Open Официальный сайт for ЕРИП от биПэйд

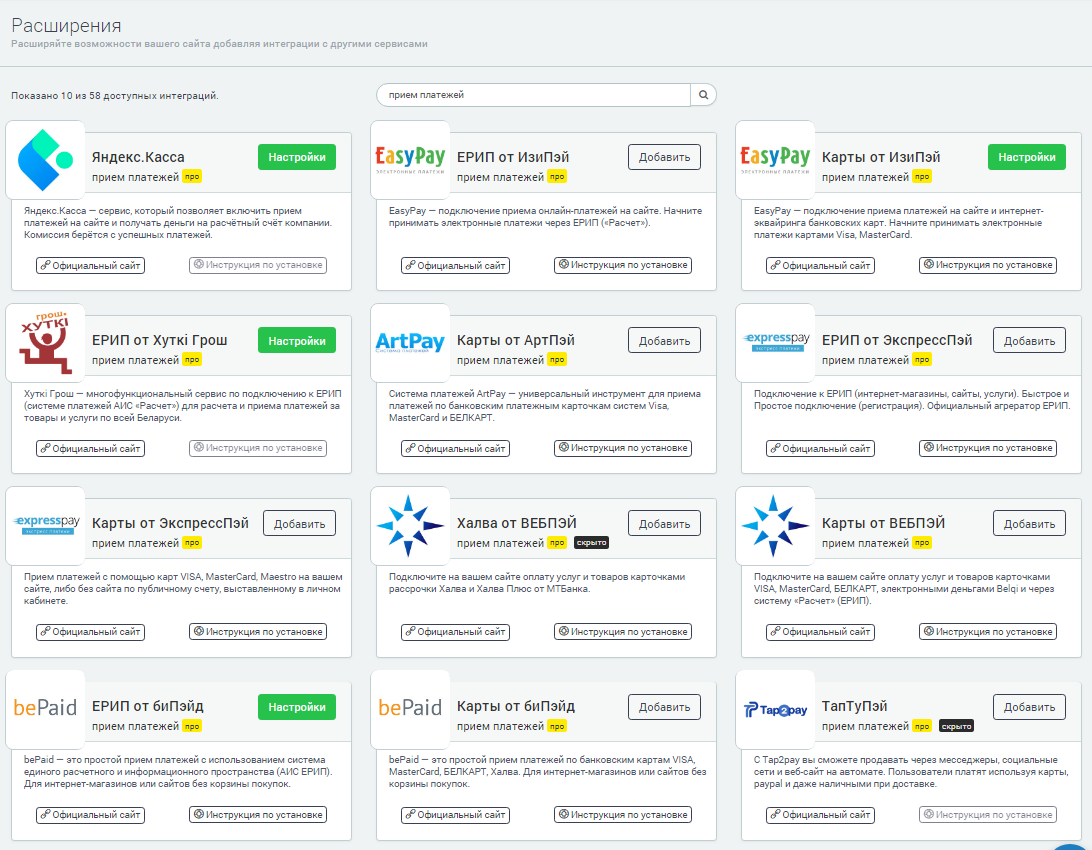91,814
